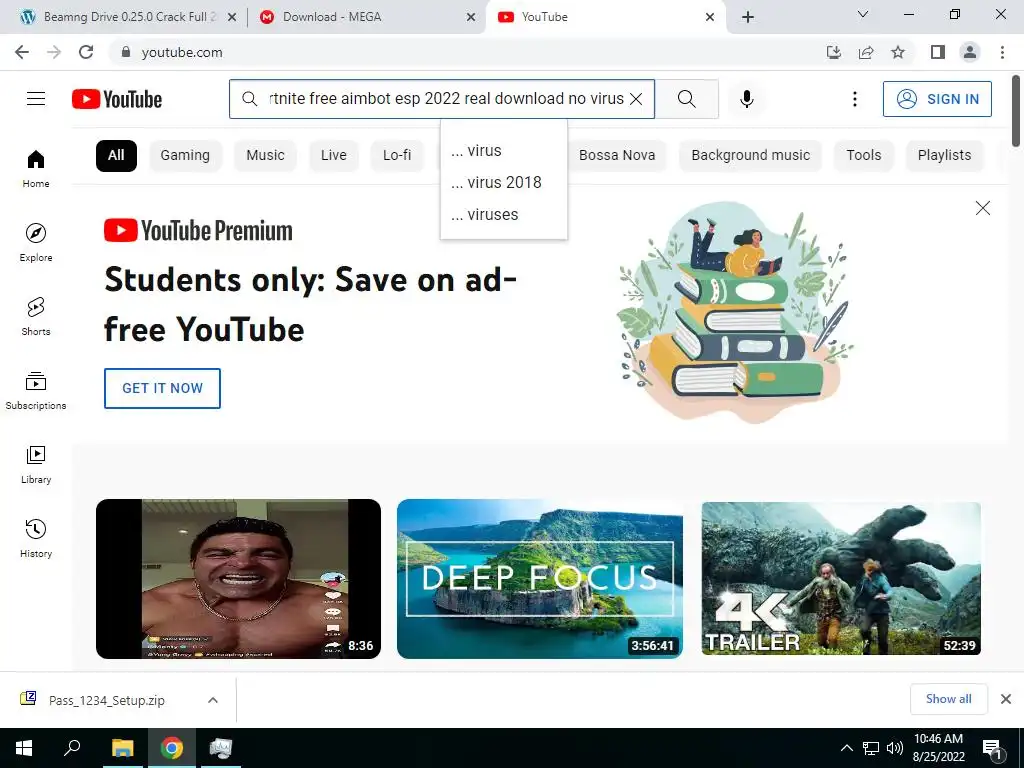Click inside the YouTube search field

444,99
